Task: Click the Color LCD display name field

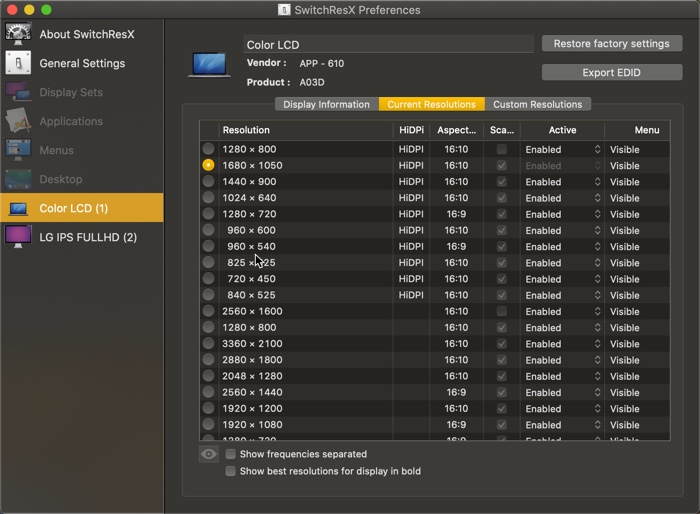Action: click(388, 45)
